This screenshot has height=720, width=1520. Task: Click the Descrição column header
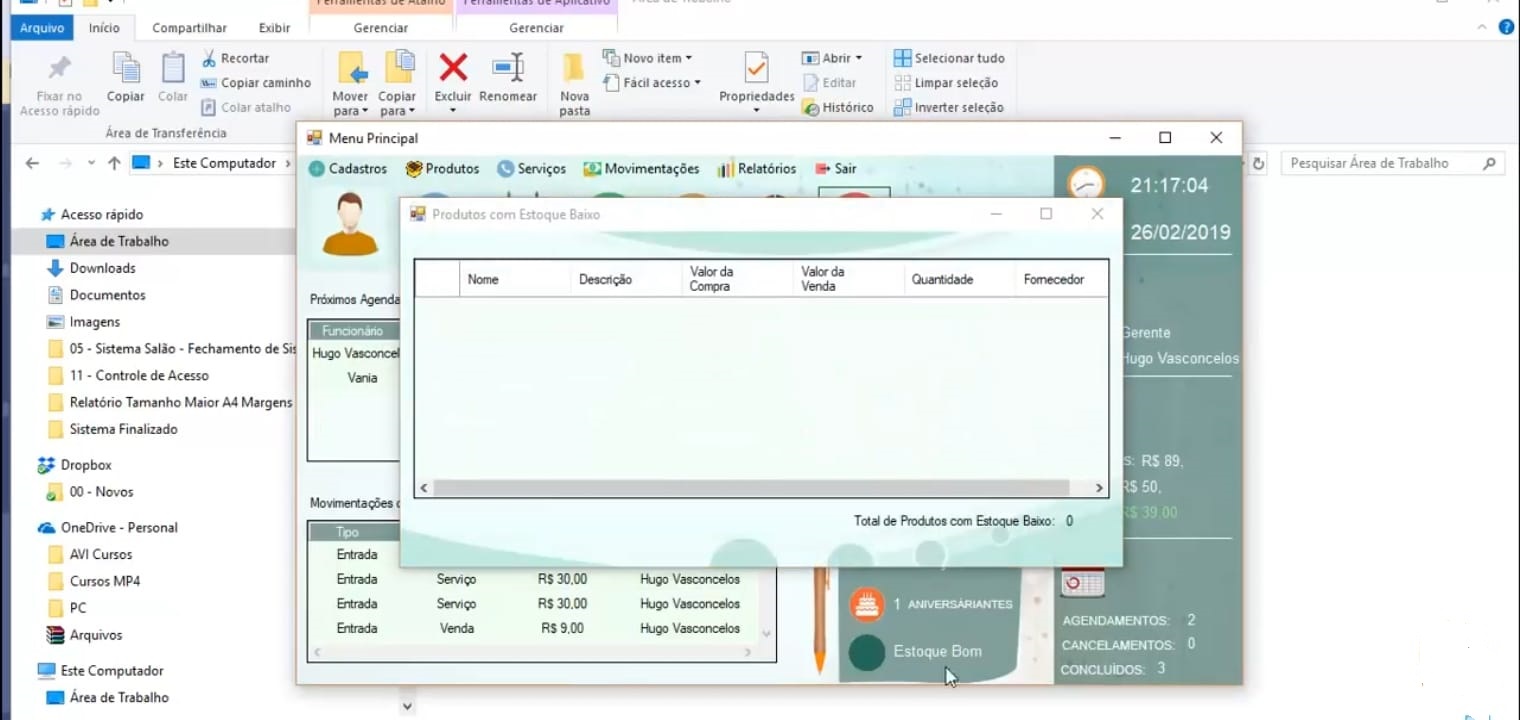[x=626, y=279]
